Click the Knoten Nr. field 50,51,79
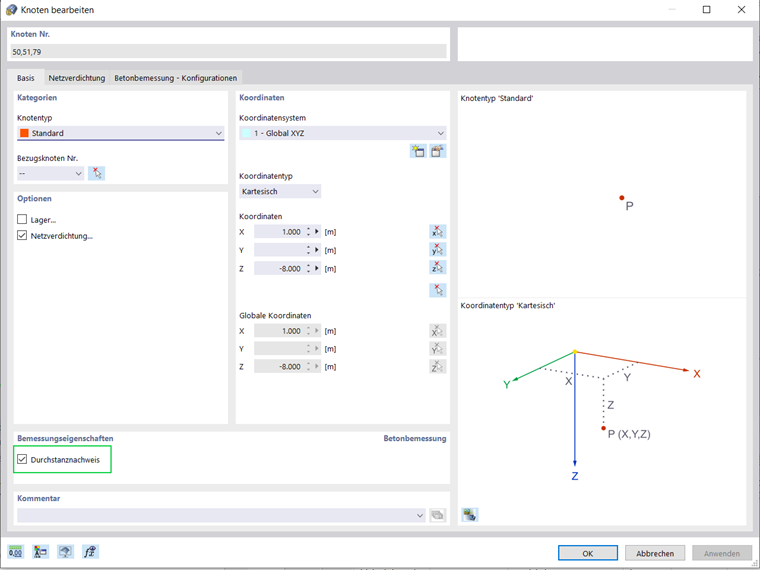Viewport: 760px width, 570px height. 228,51
